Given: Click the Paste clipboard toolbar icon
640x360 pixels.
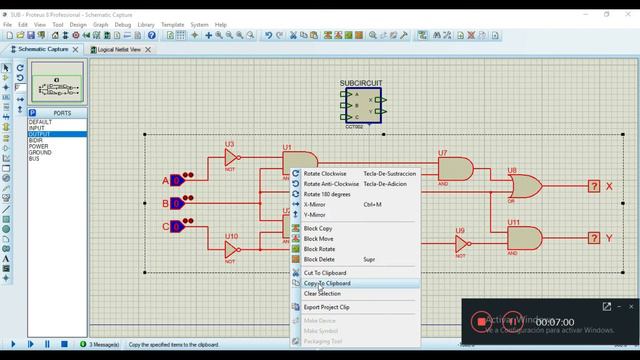Looking at the screenshot, I should 314,36.
